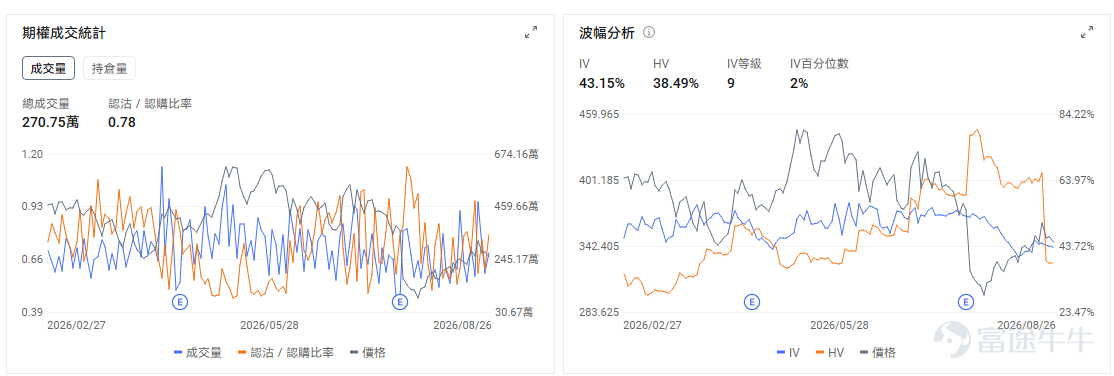1114x376 pixels.
Task: Click the IV等級 value 9
Action: pyautogui.click(x=730, y=83)
